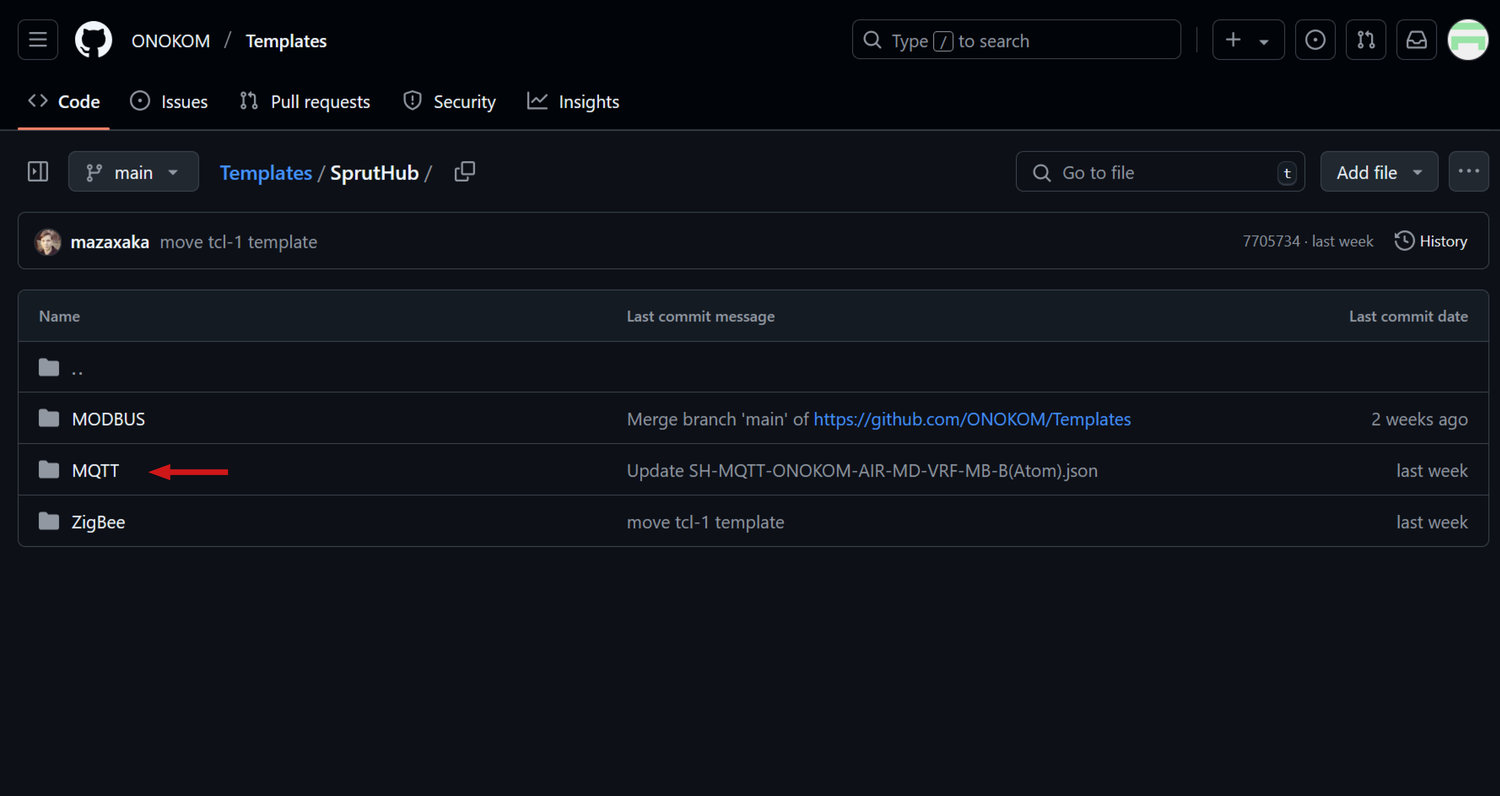The width and height of the screenshot is (1500, 796).
Task: Click the 'Last commit date' column header
Action: click(x=1408, y=316)
